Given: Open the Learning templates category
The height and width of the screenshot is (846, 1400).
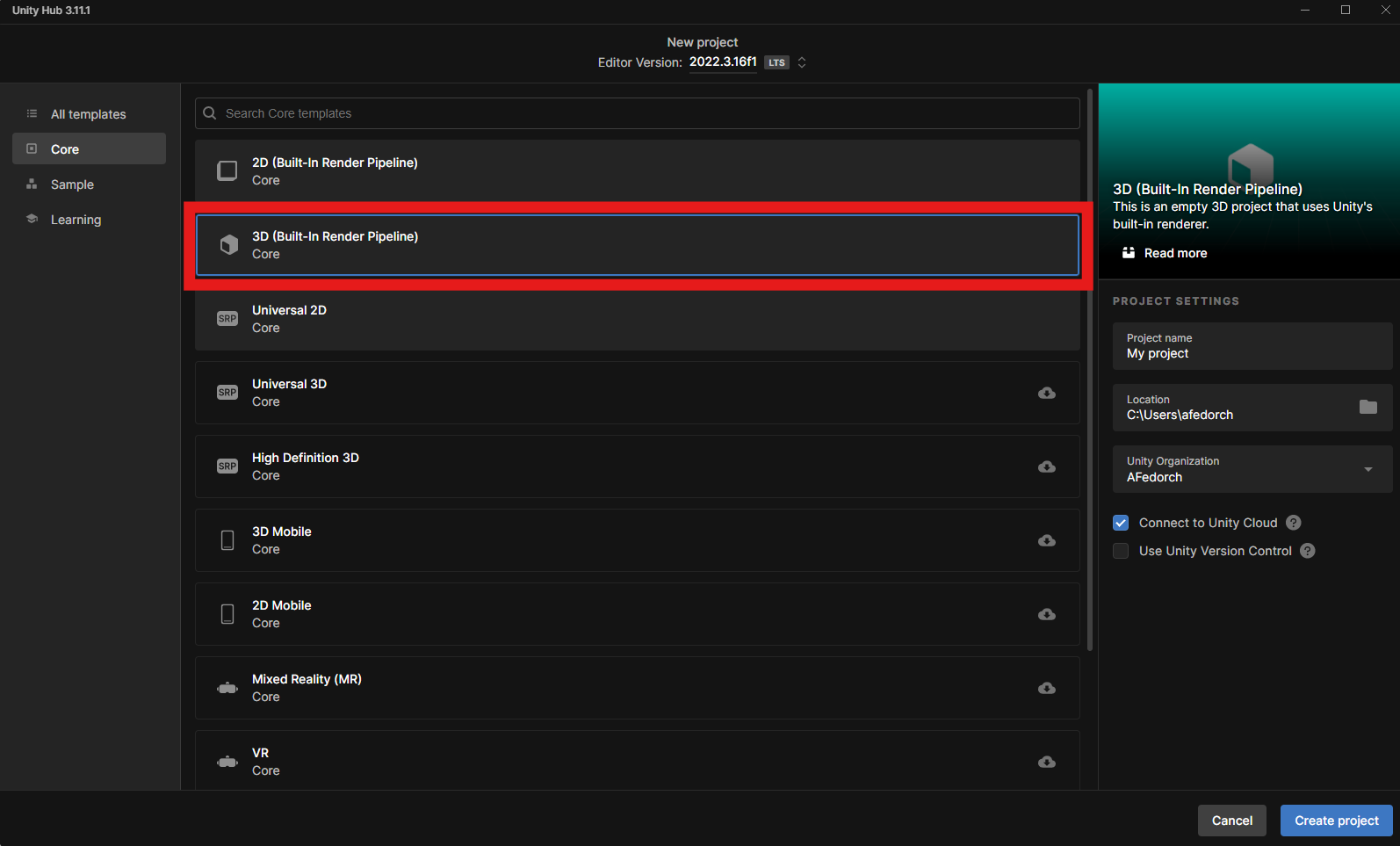Looking at the screenshot, I should (x=89, y=220).
